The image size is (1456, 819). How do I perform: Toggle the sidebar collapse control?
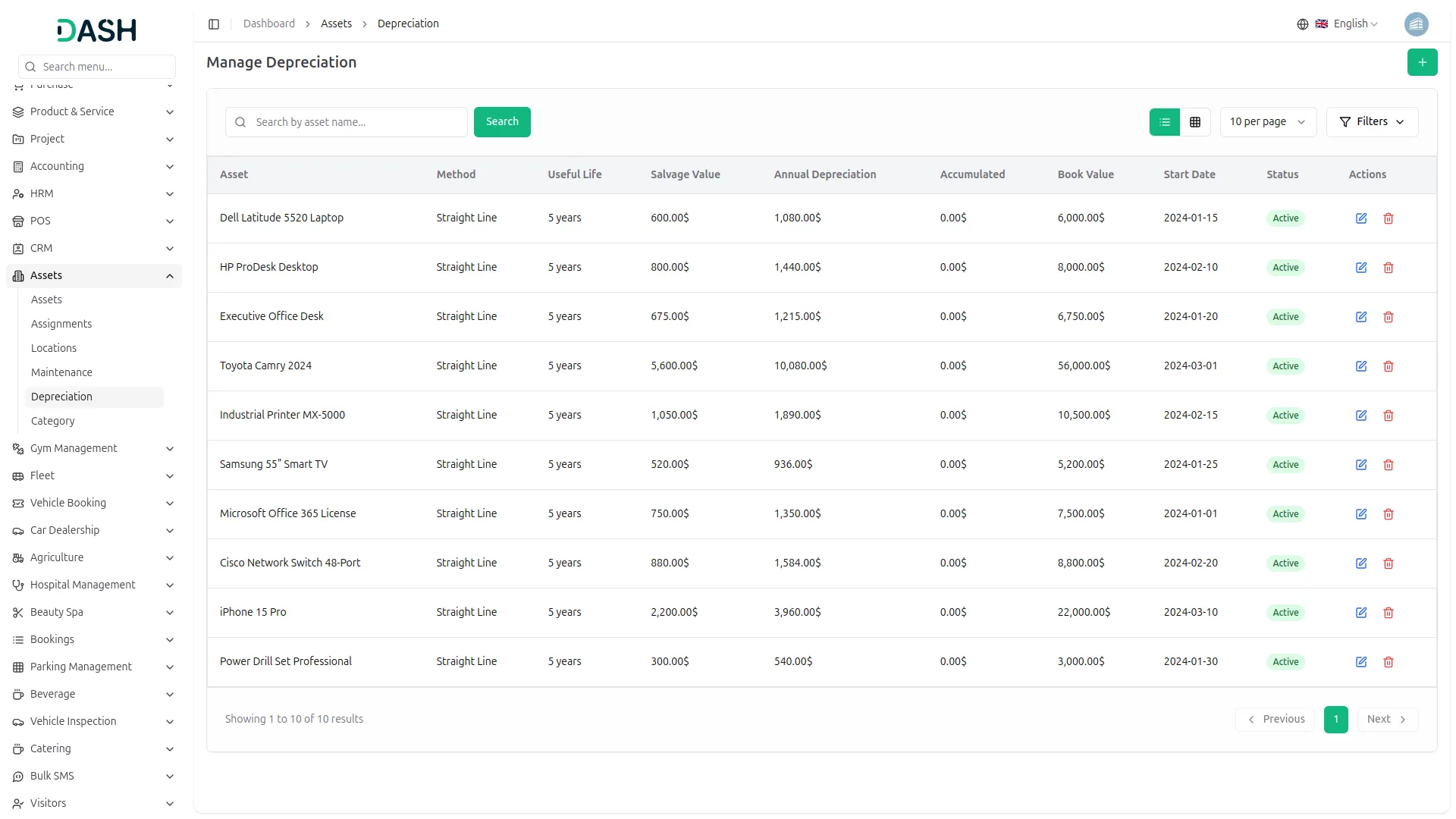pyautogui.click(x=214, y=24)
